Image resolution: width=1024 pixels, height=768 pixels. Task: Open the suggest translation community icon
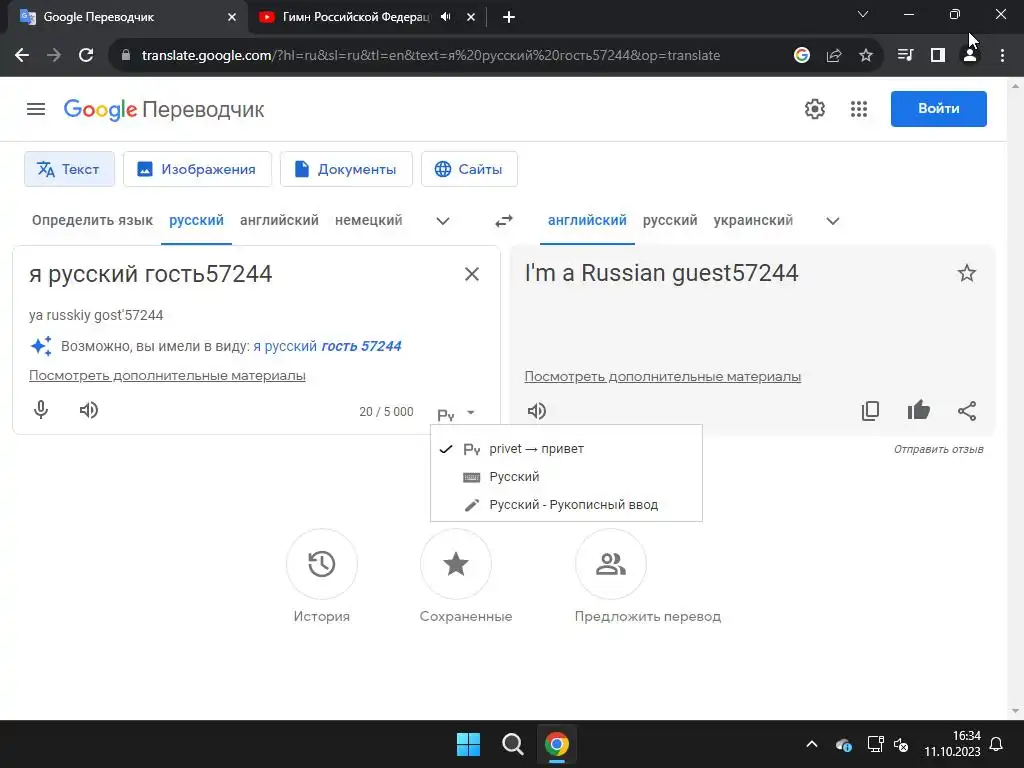(x=611, y=564)
